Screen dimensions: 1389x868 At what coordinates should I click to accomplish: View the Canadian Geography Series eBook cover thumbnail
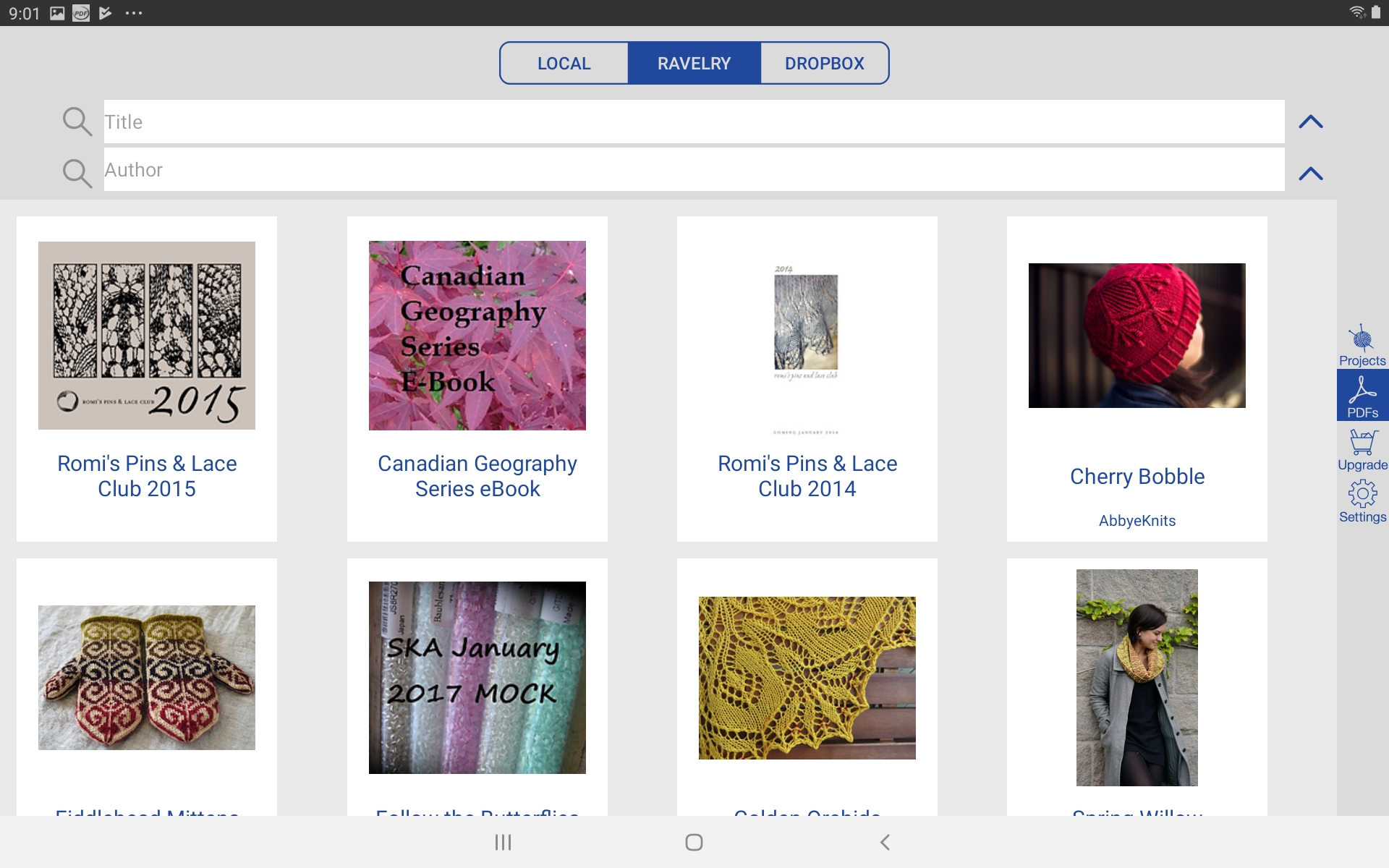(477, 335)
